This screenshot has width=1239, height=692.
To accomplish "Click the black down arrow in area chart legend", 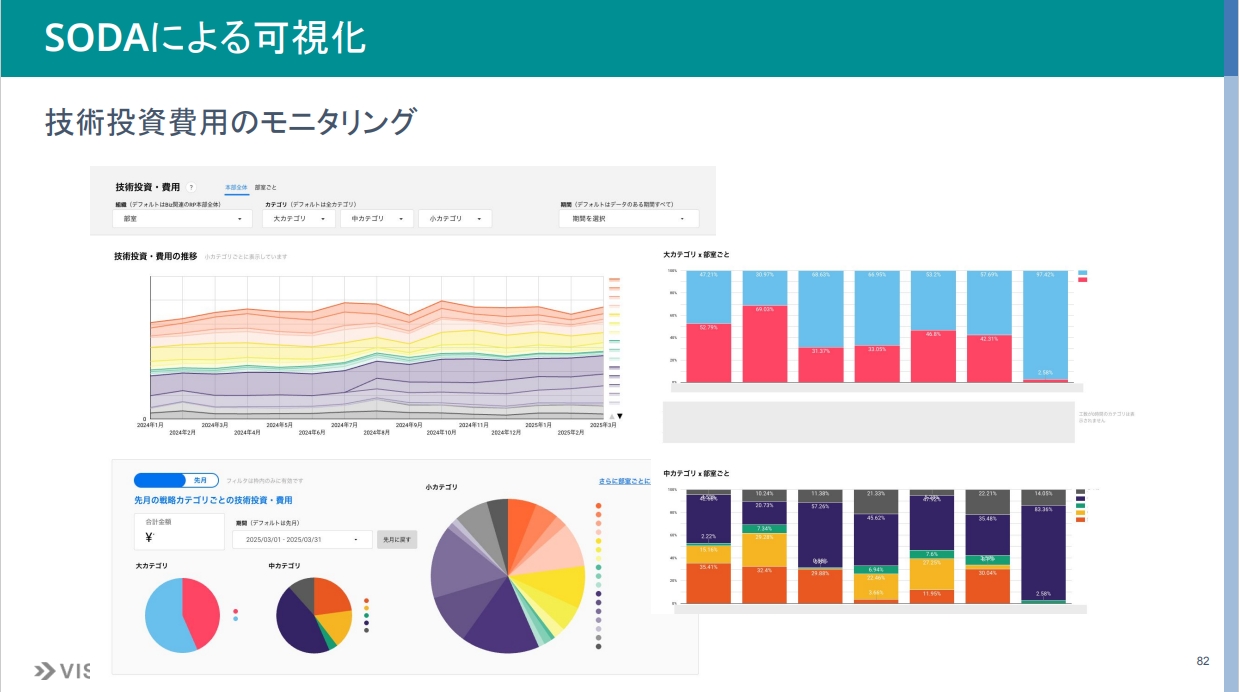I will click(x=620, y=416).
